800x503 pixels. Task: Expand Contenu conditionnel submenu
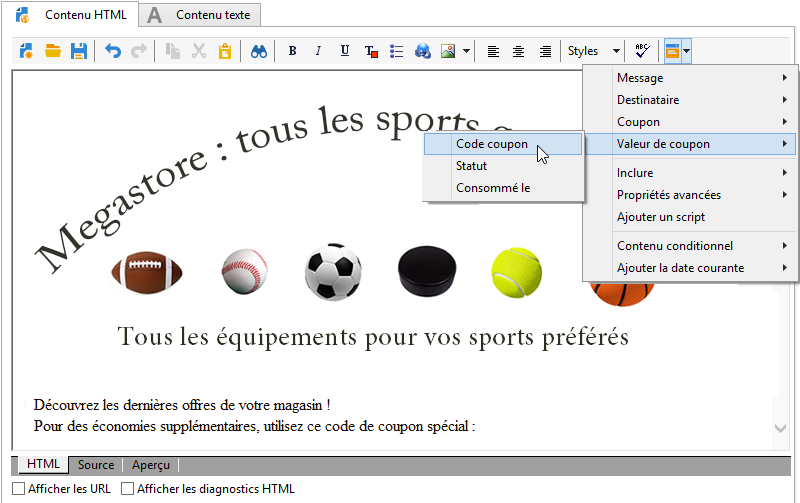pos(691,246)
